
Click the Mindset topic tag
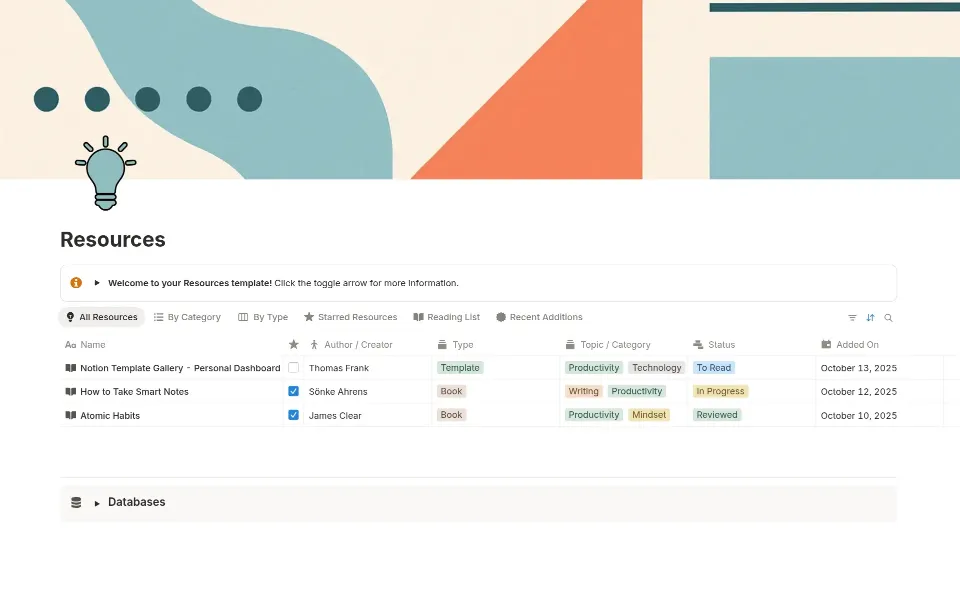[x=648, y=415]
